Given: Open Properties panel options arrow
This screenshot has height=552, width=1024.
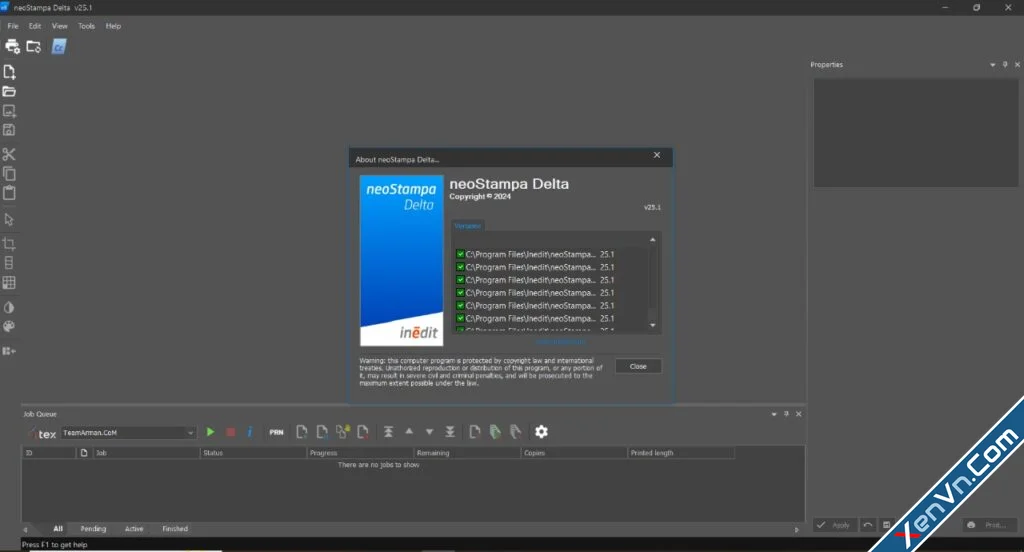Looking at the screenshot, I should (993, 65).
